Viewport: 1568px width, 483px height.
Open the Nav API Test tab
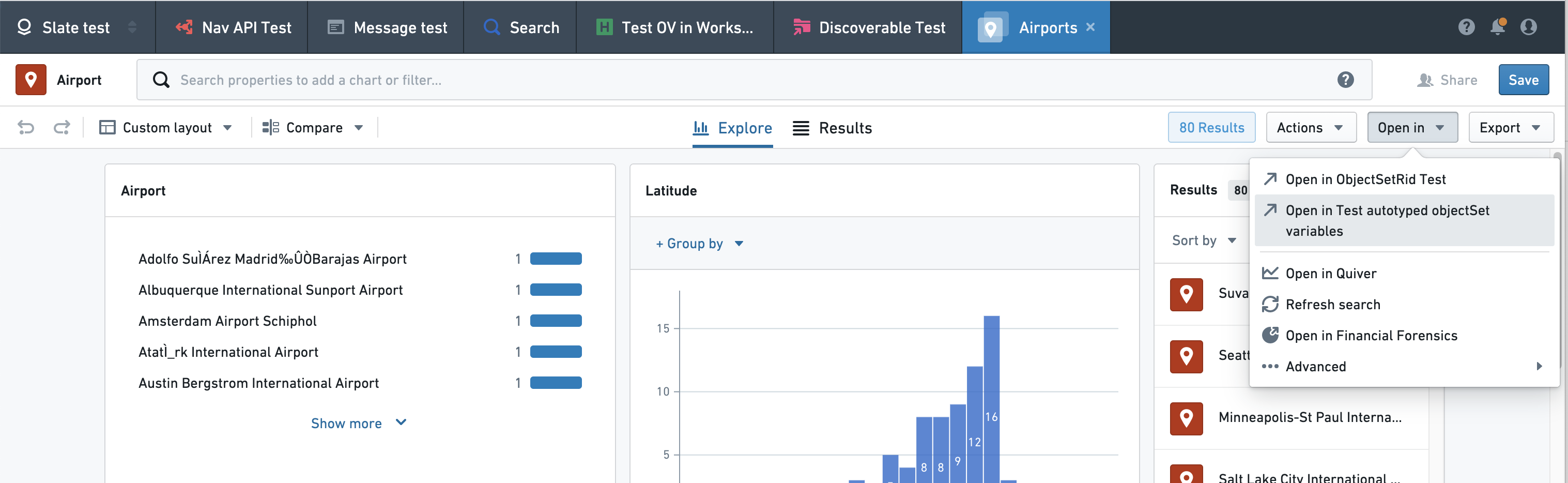(x=232, y=27)
